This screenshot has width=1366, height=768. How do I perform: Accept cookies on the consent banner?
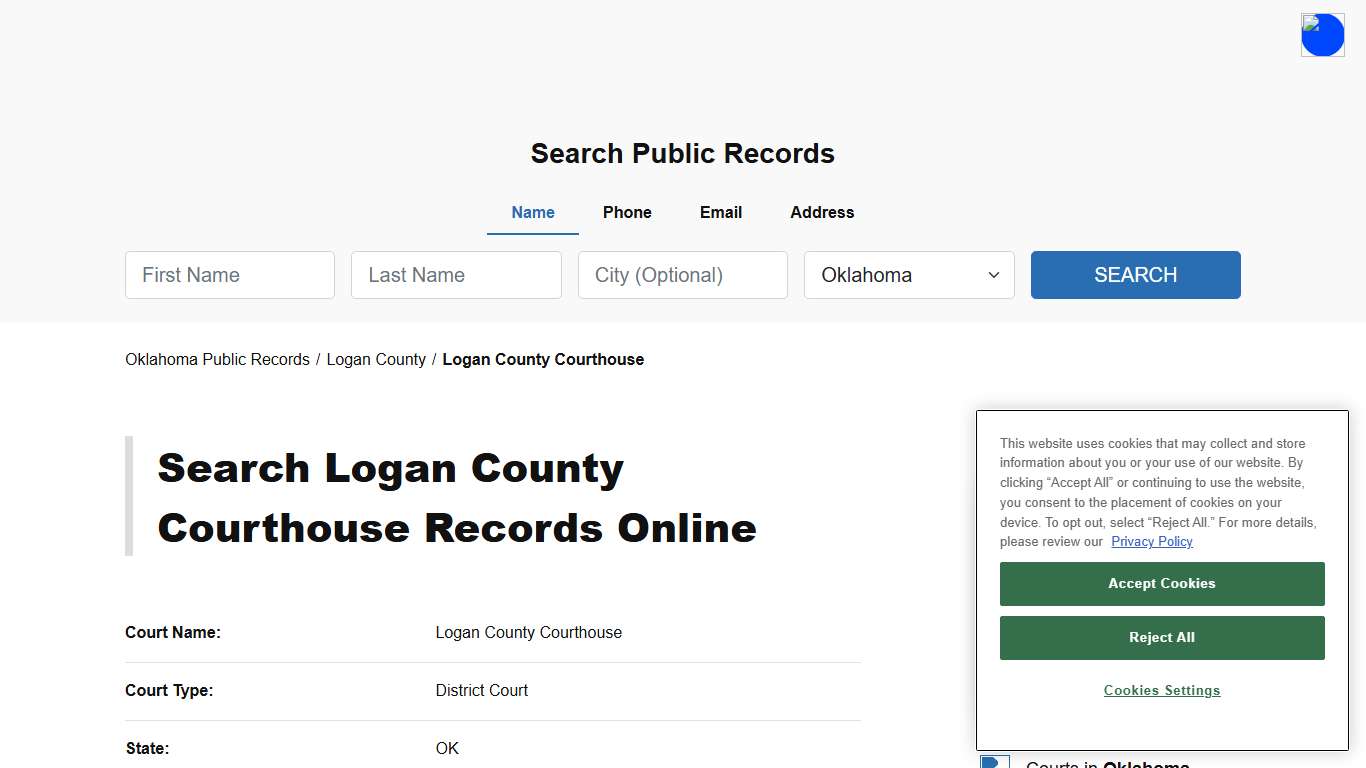(x=1161, y=583)
